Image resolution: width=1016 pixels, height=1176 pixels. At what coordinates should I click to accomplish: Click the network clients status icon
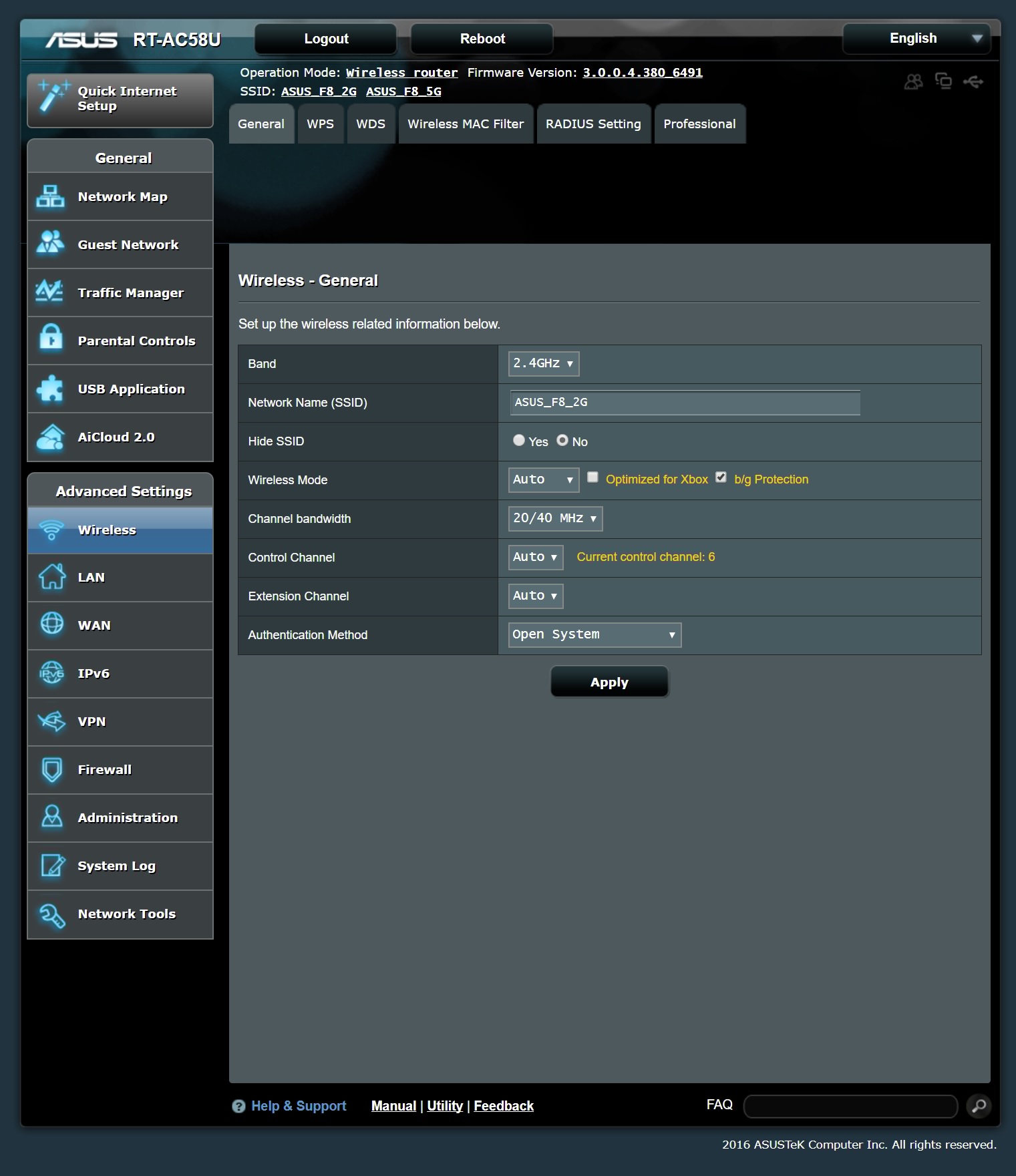coord(943,81)
